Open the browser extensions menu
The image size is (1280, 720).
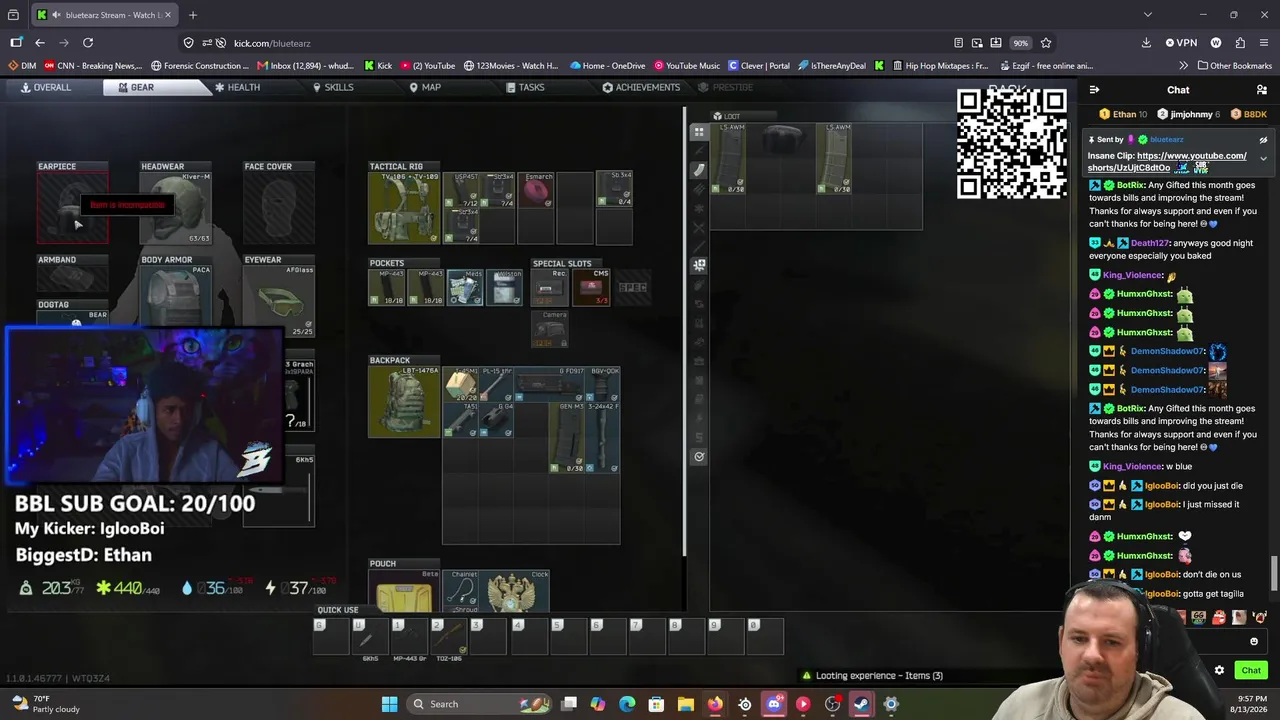[x=1240, y=43]
